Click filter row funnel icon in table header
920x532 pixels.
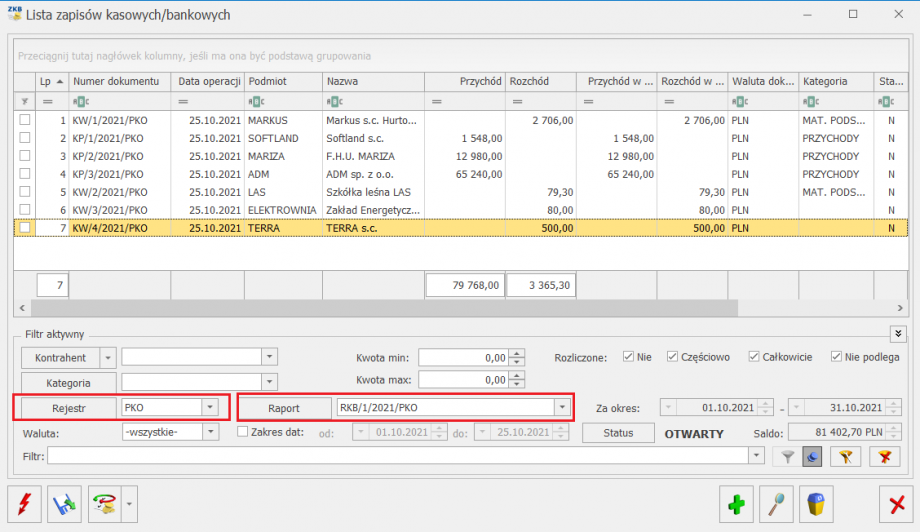[25, 101]
